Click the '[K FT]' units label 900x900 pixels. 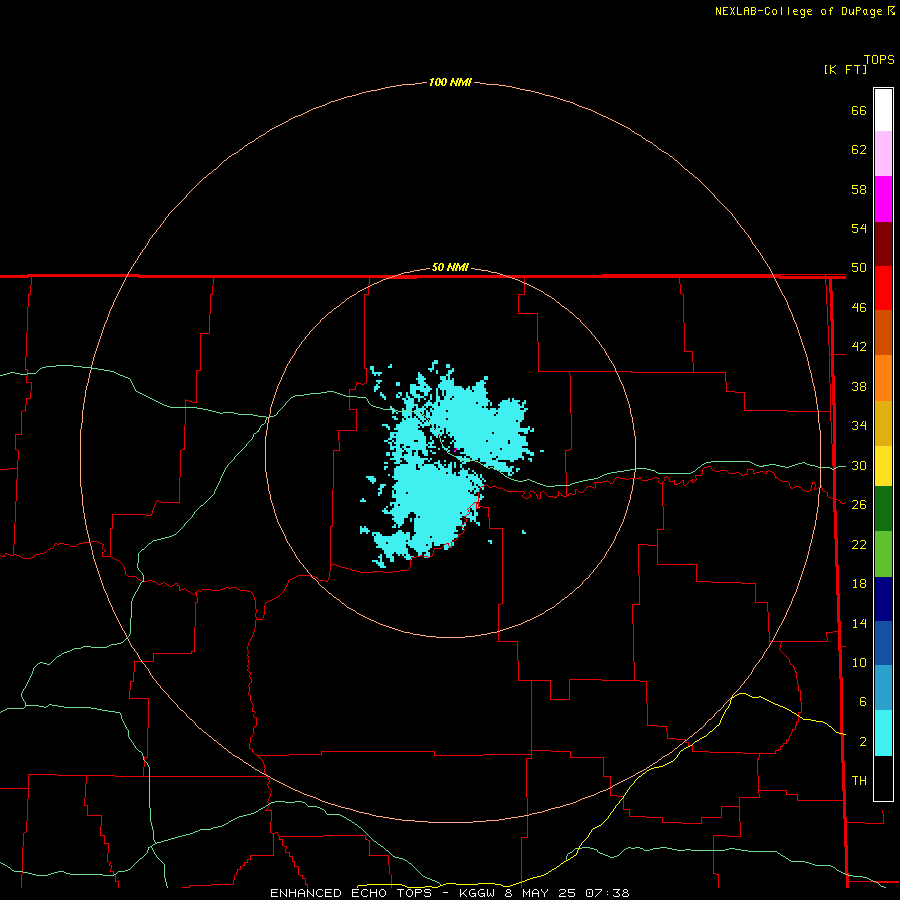[x=845, y=69]
